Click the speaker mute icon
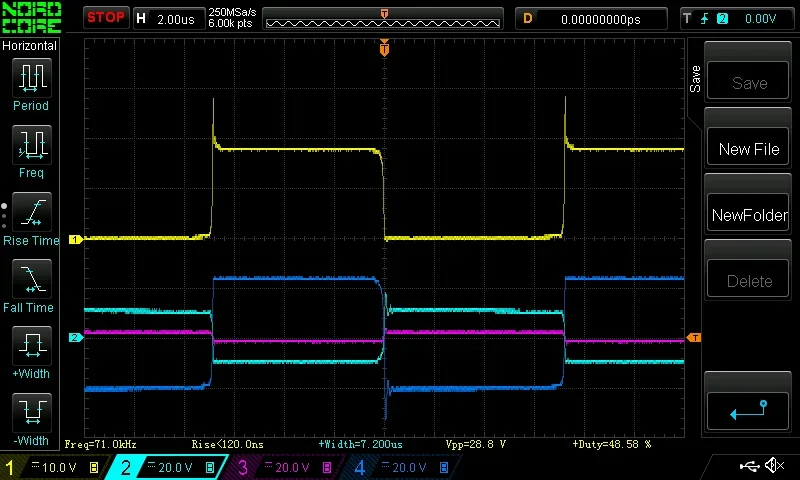800x480 pixels. click(x=774, y=466)
